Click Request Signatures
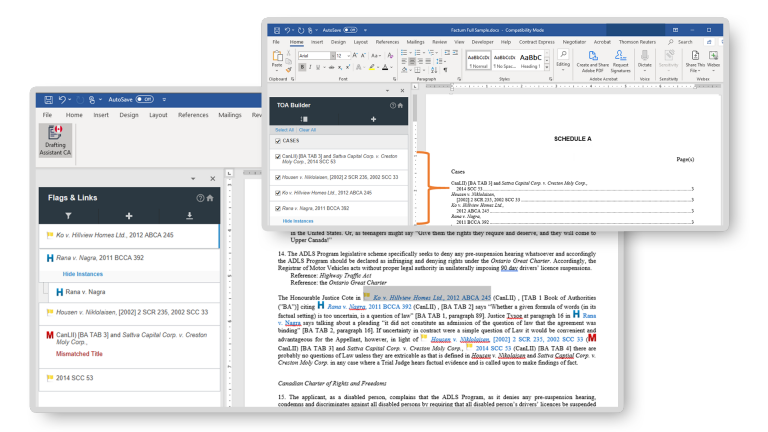 pos(620,62)
